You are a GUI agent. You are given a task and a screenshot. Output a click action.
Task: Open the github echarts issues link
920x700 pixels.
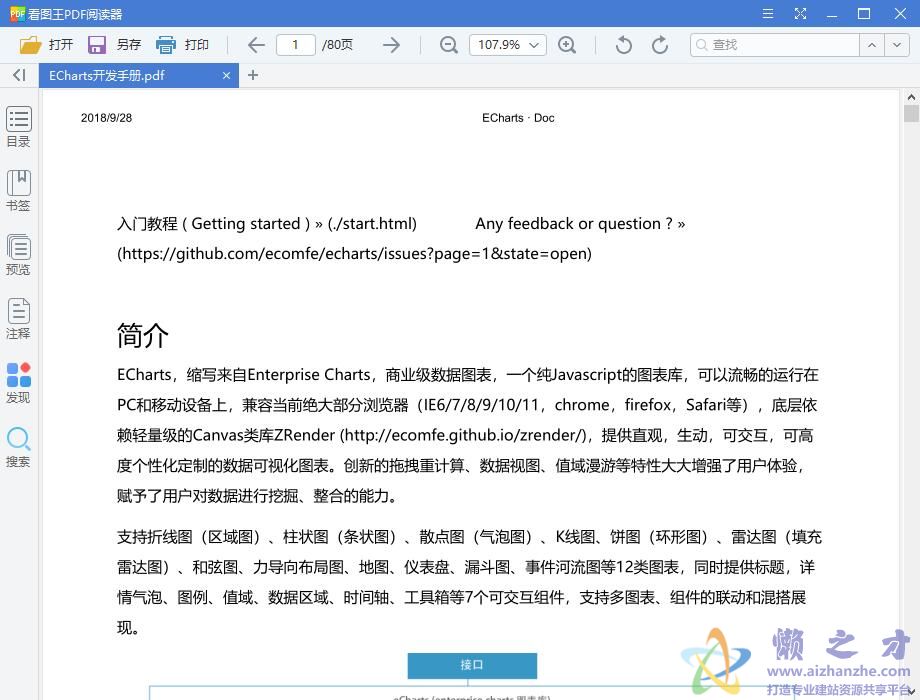(x=354, y=253)
